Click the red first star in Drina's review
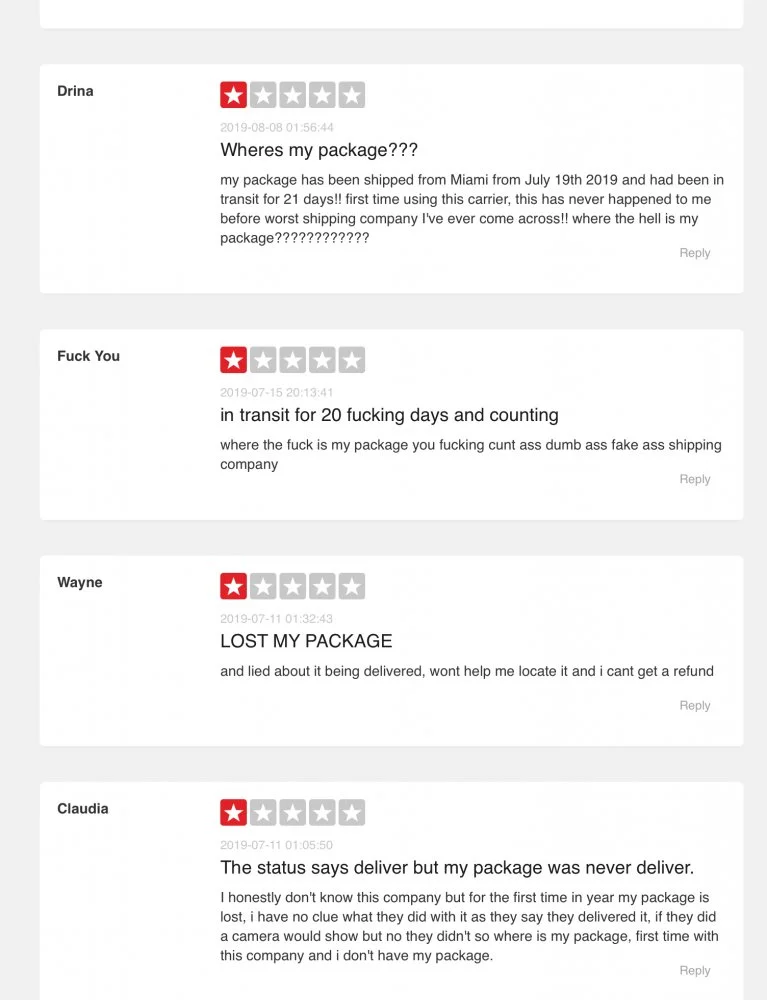The width and height of the screenshot is (767, 1000). (x=233, y=95)
